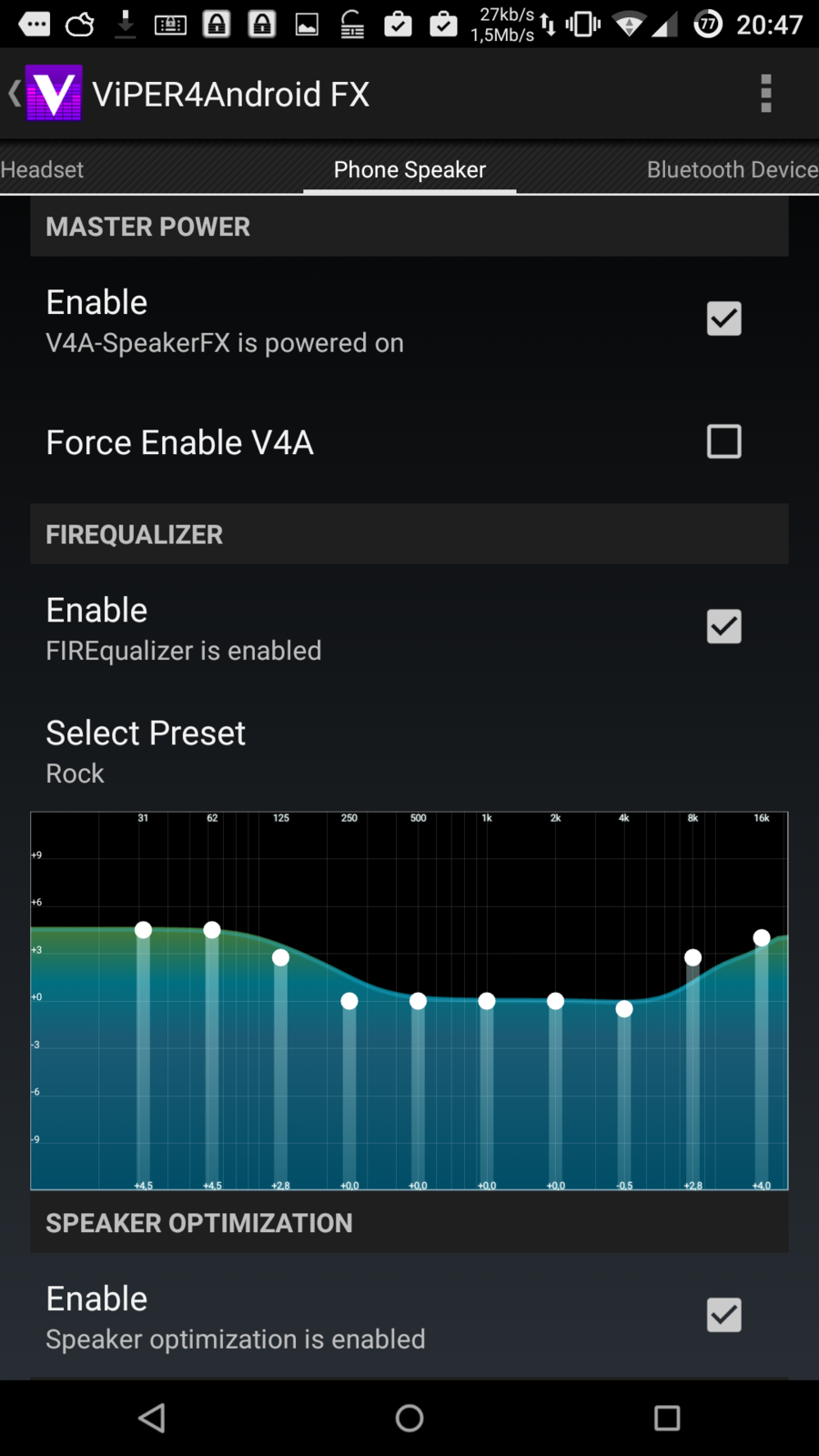Open the Select Preset Rock dropdown
The height and width of the screenshot is (1456, 819).
tap(146, 752)
